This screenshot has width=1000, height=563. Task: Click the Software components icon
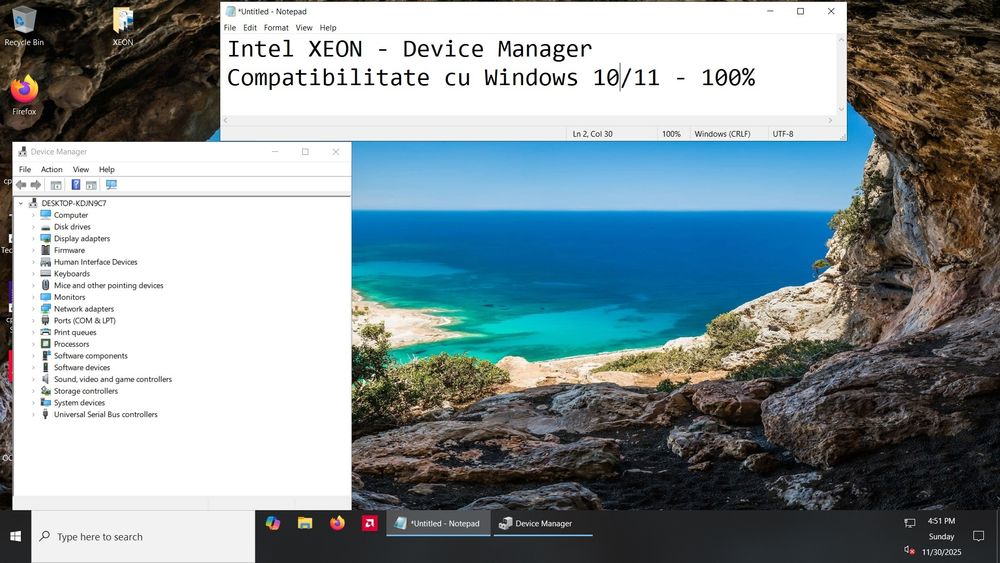[x=45, y=356]
